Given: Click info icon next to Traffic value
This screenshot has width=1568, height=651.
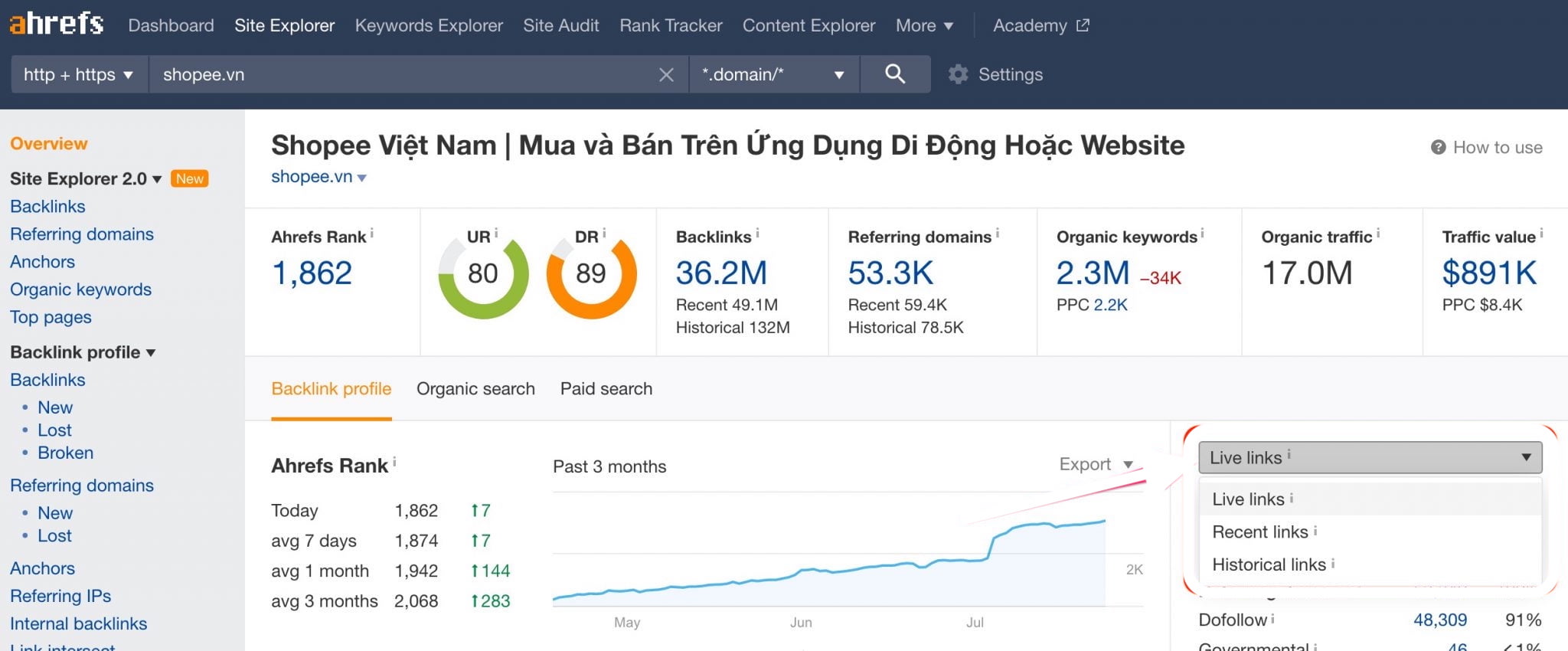Looking at the screenshot, I should point(1541,234).
